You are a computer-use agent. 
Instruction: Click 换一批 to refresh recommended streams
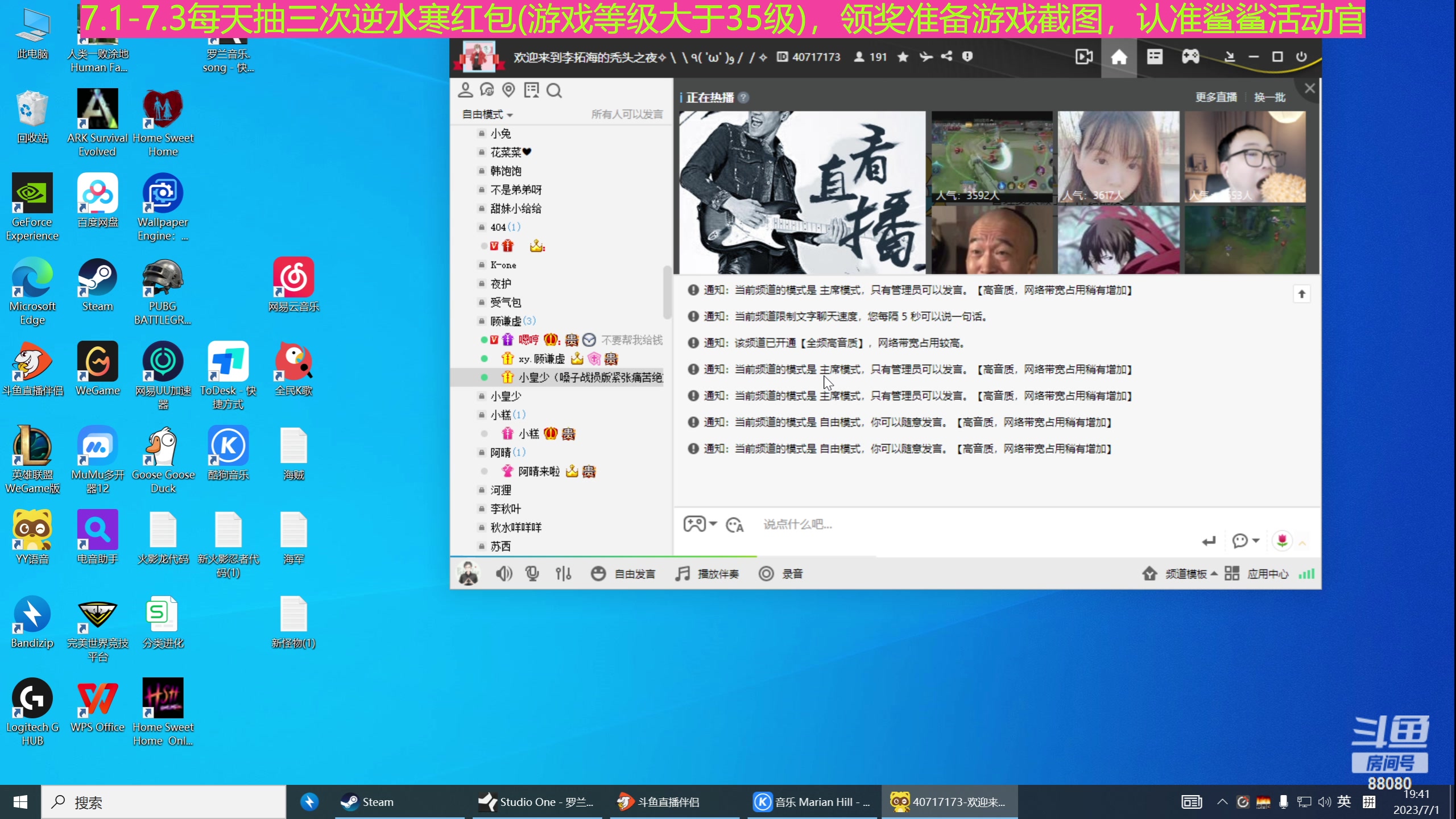[x=1269, y=97]
